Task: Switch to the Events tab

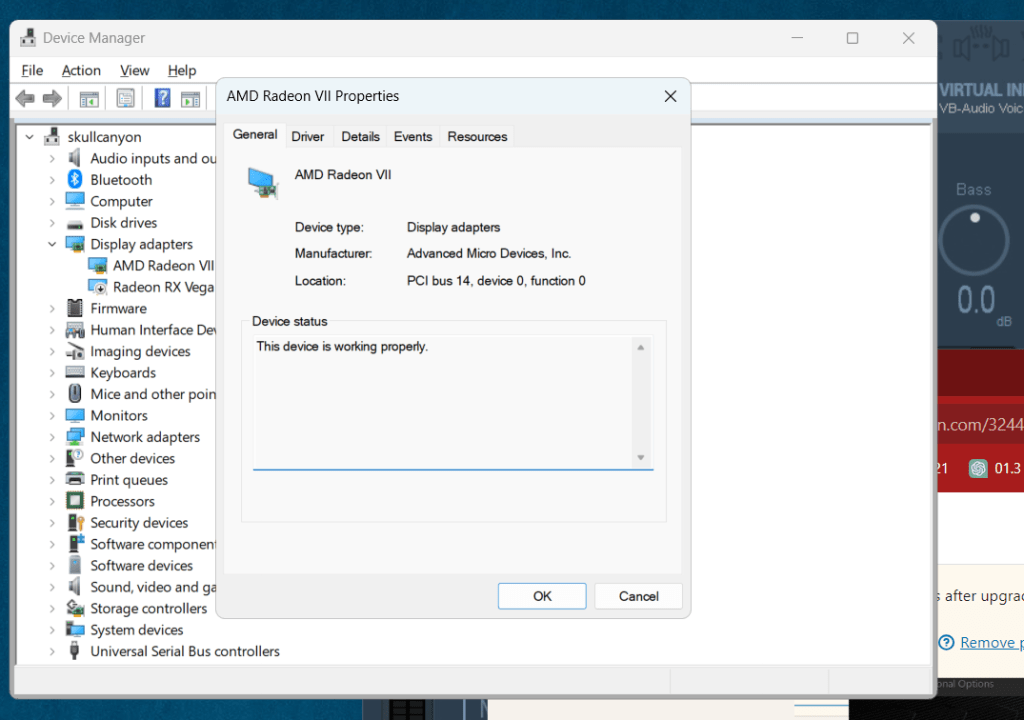Action: click(x=413, y=137)
